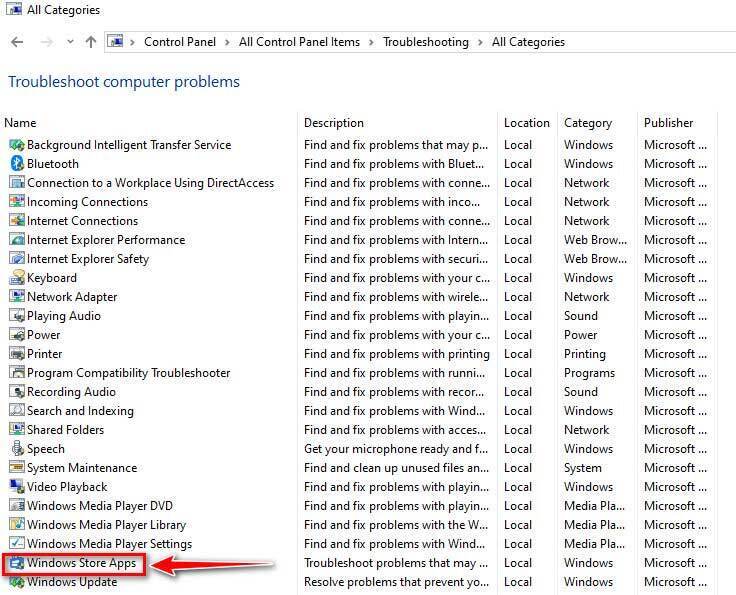Click the Video Playback icon

pos(17,487)
